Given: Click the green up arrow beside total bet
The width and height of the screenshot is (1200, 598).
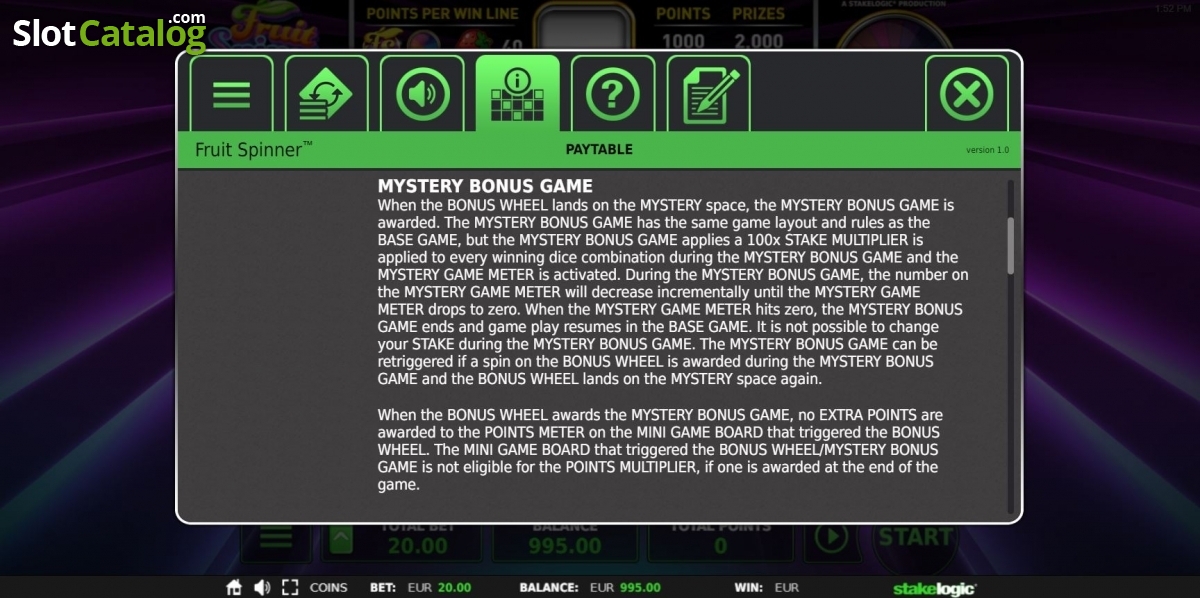Looking at the screenshot, I should pos(340,541).
